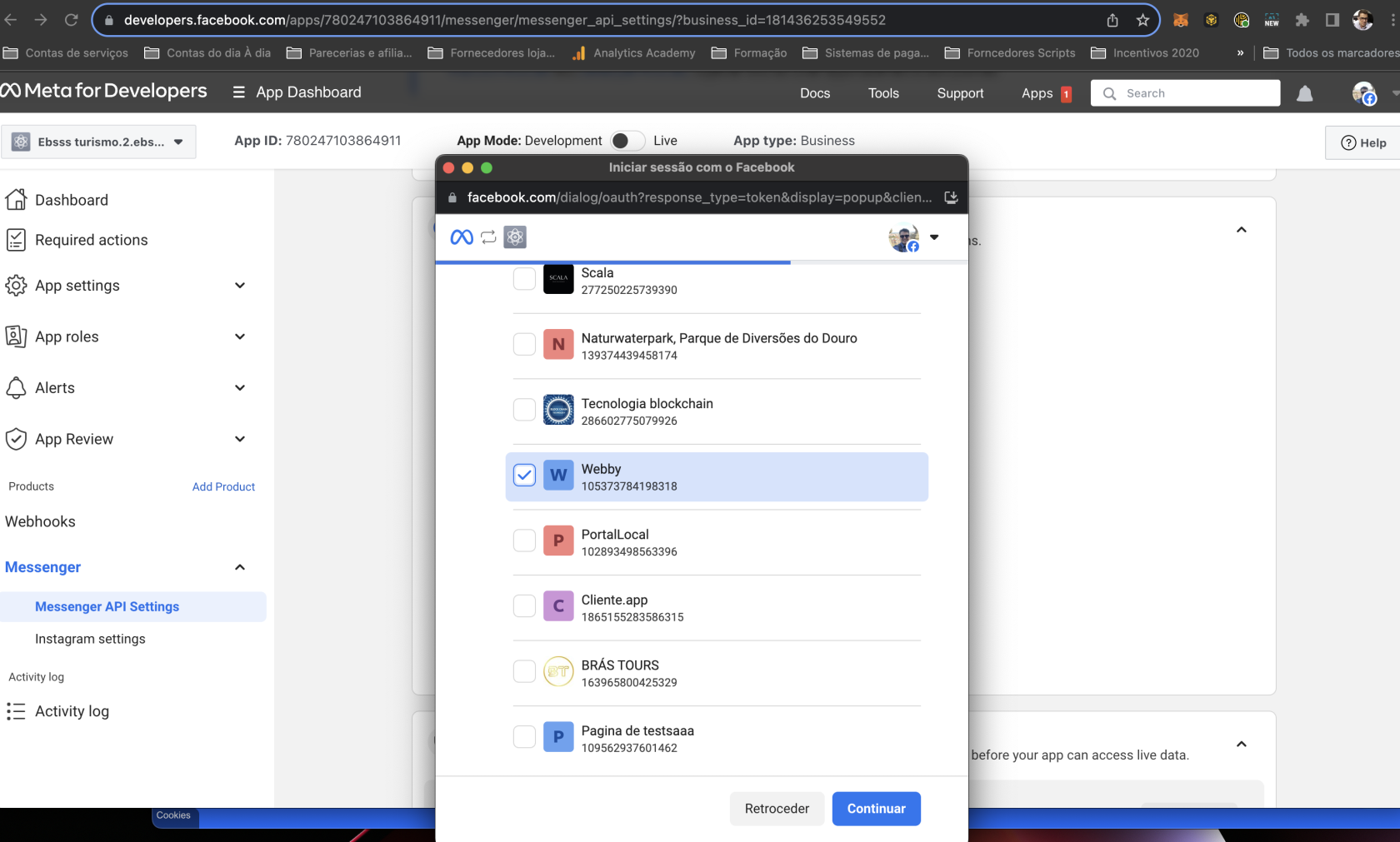
Task: Click the Webby page W thumbnail
Action: [558, 475]
